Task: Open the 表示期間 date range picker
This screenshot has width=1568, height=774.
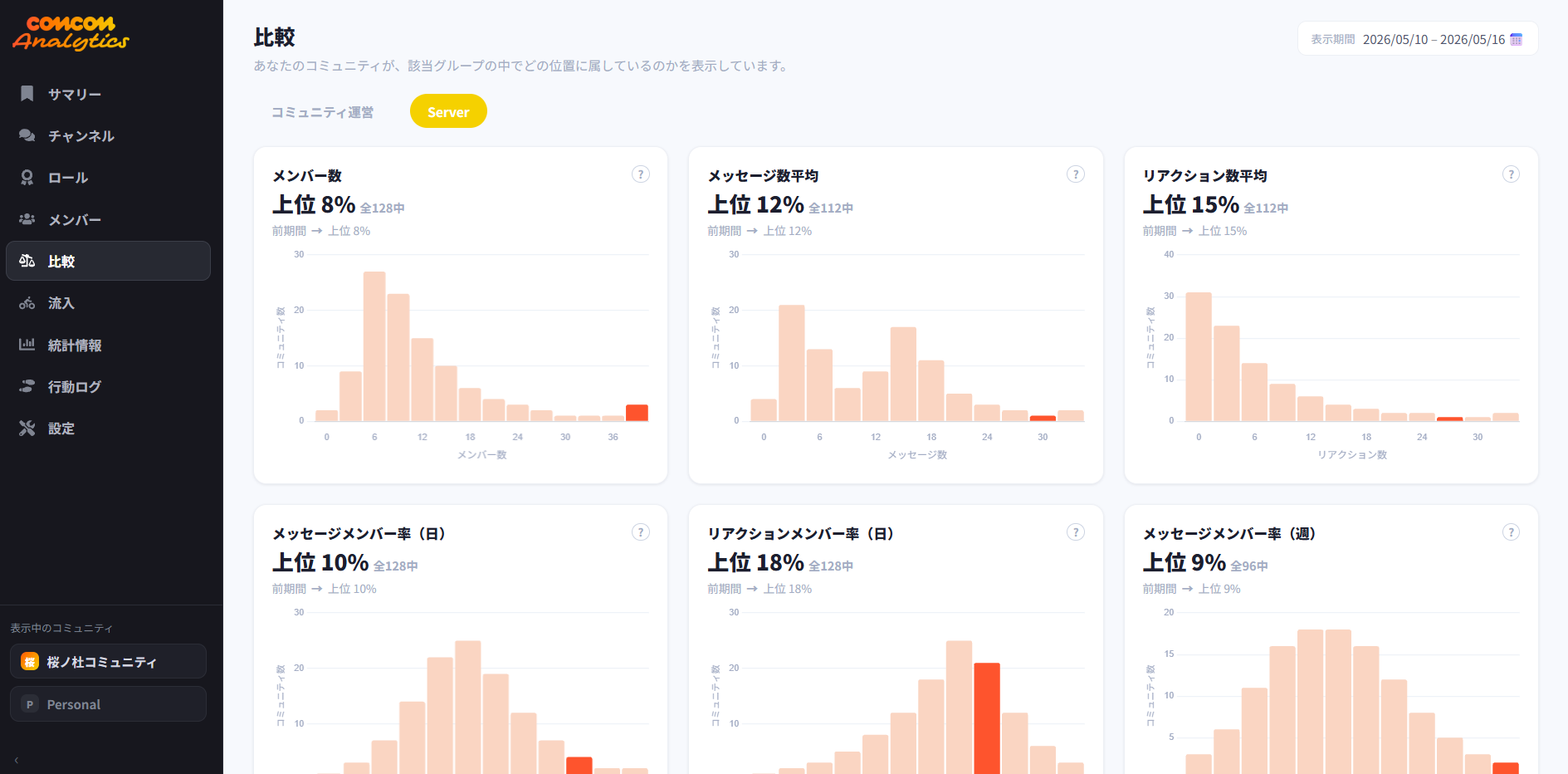Action: click(x=1417, y=39)
